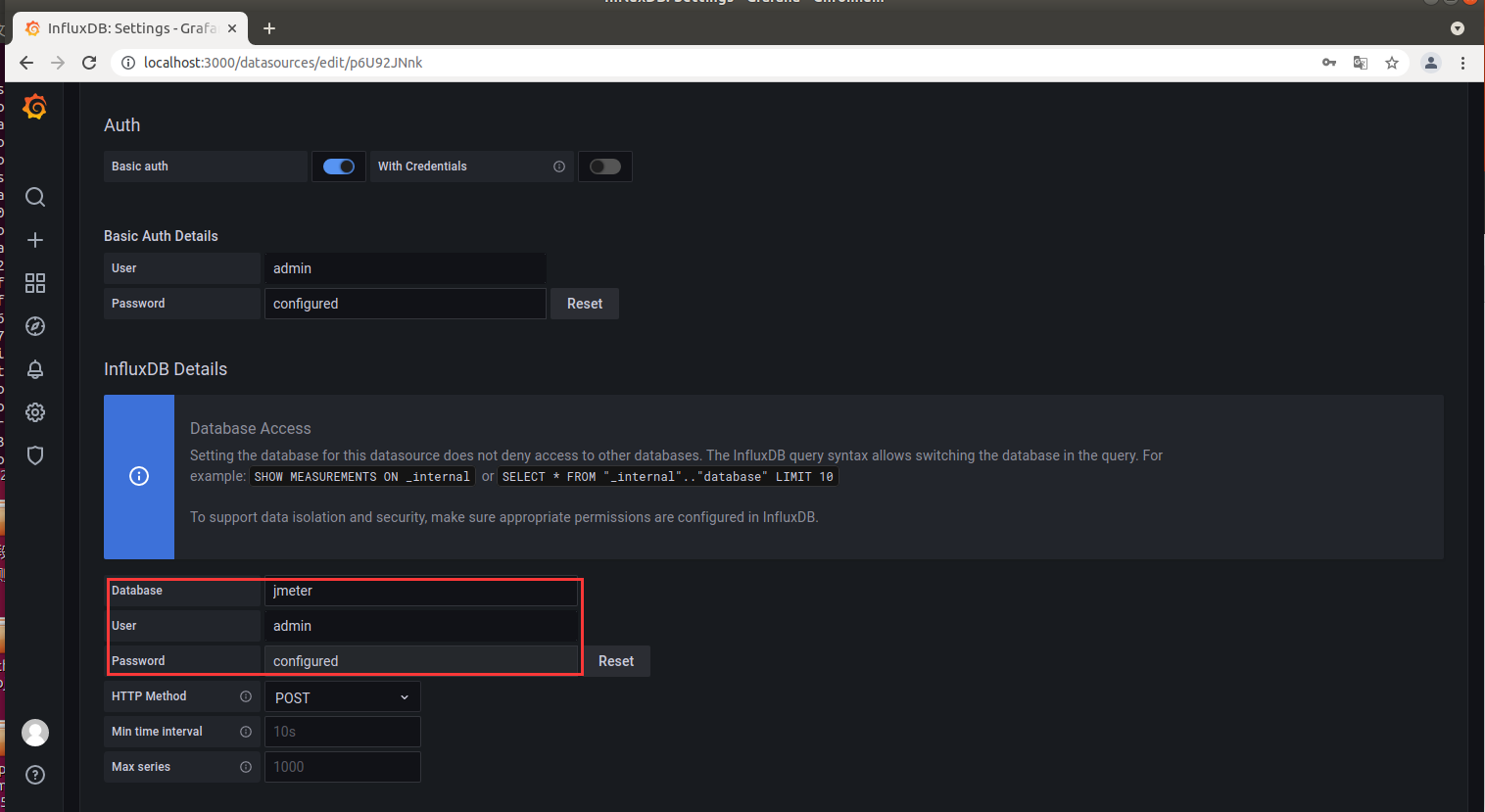Screen dimensions: 1485x812
Task: Click the translate page icon
Action: coord(1361,63)
